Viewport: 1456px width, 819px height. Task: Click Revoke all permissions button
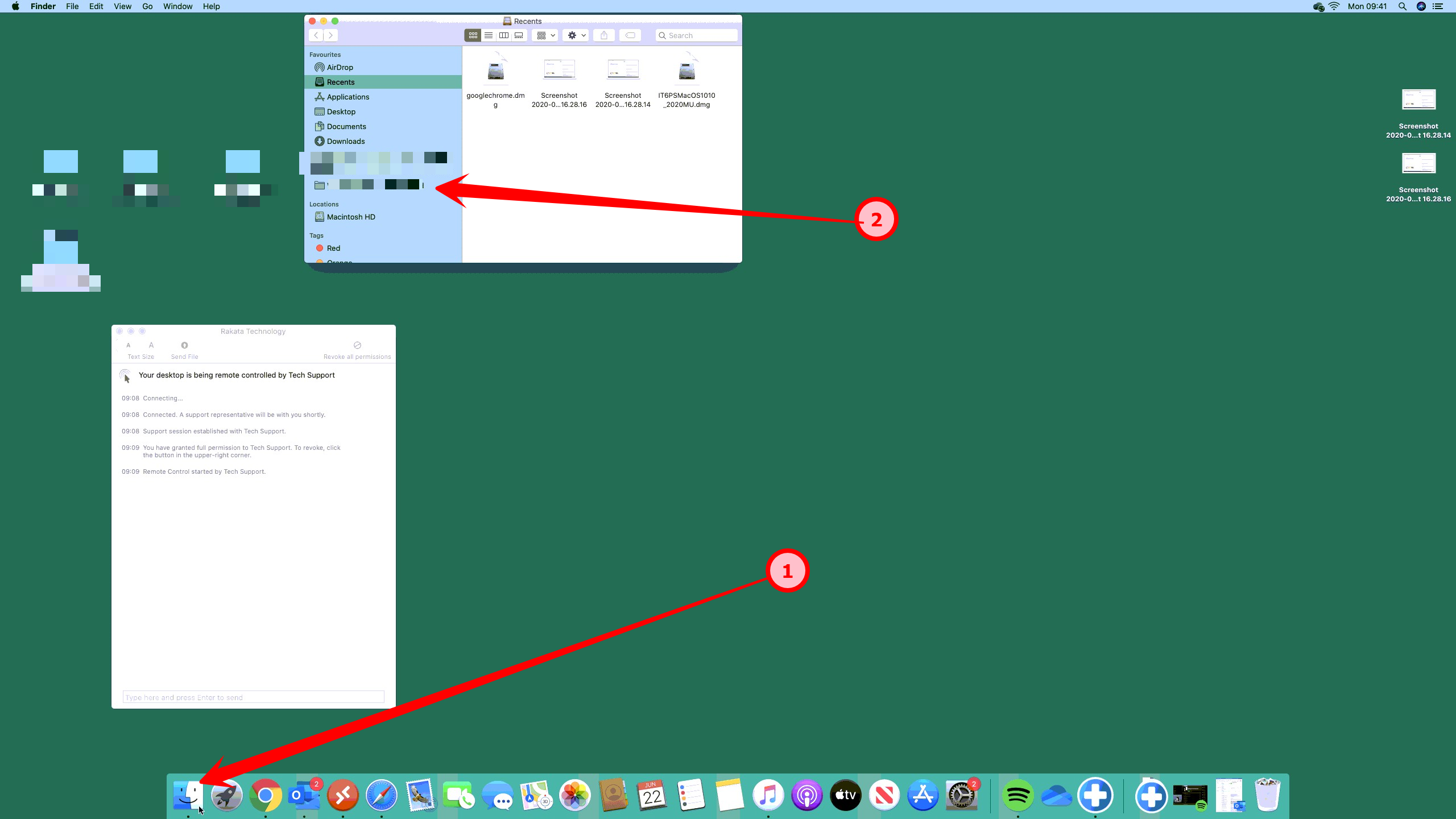357,350
